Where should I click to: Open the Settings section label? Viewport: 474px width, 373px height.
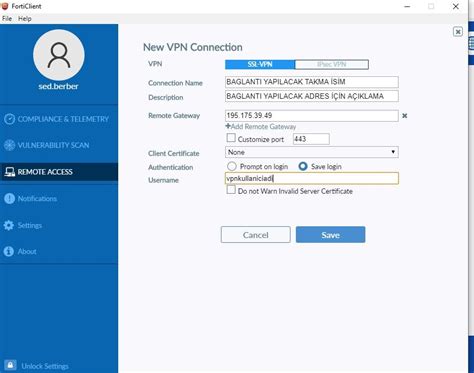pos(30,225)
